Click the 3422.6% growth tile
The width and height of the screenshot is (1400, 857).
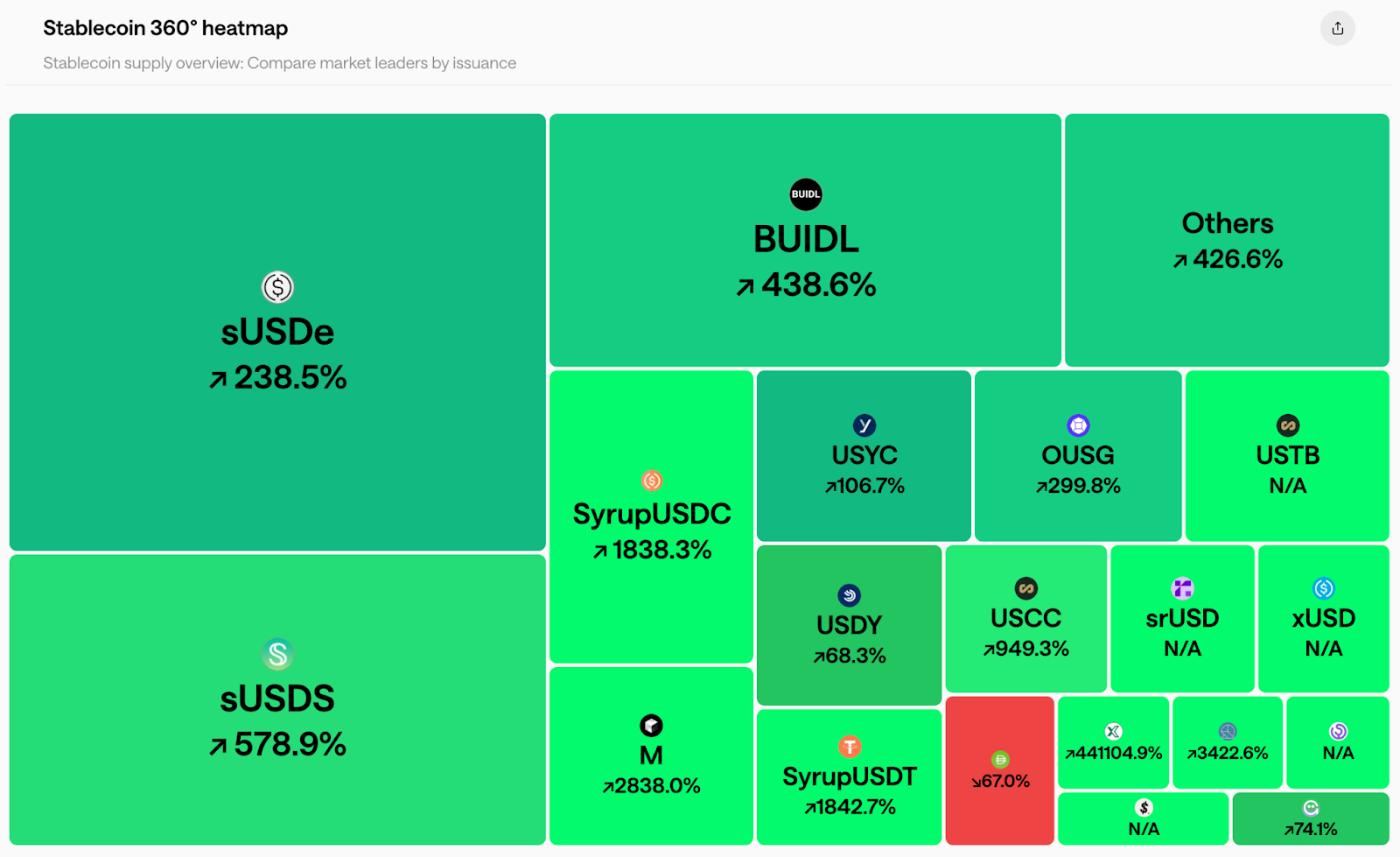[x=1227, y=743]
